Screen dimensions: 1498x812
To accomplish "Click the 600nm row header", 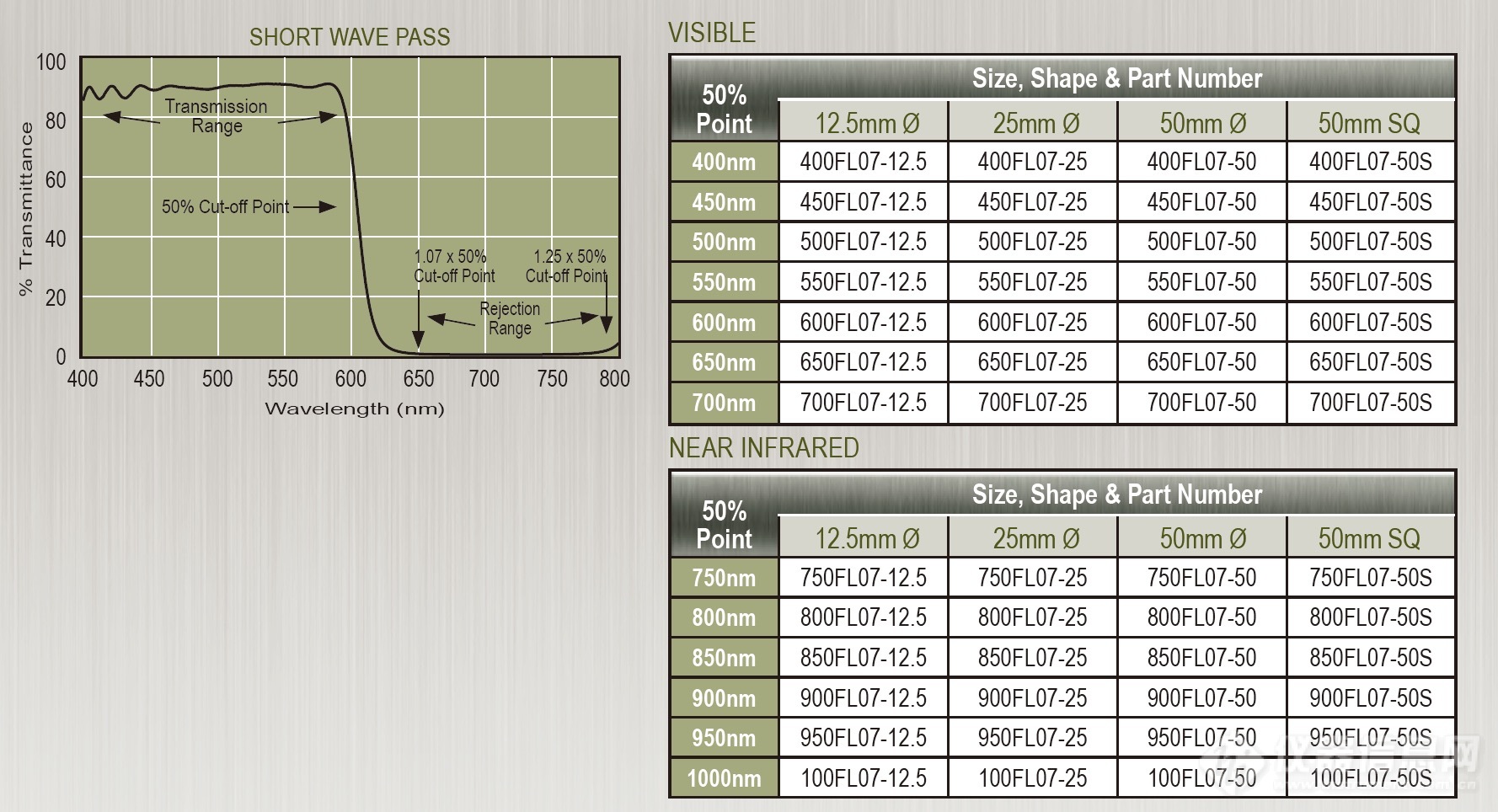I will [724, 323].
